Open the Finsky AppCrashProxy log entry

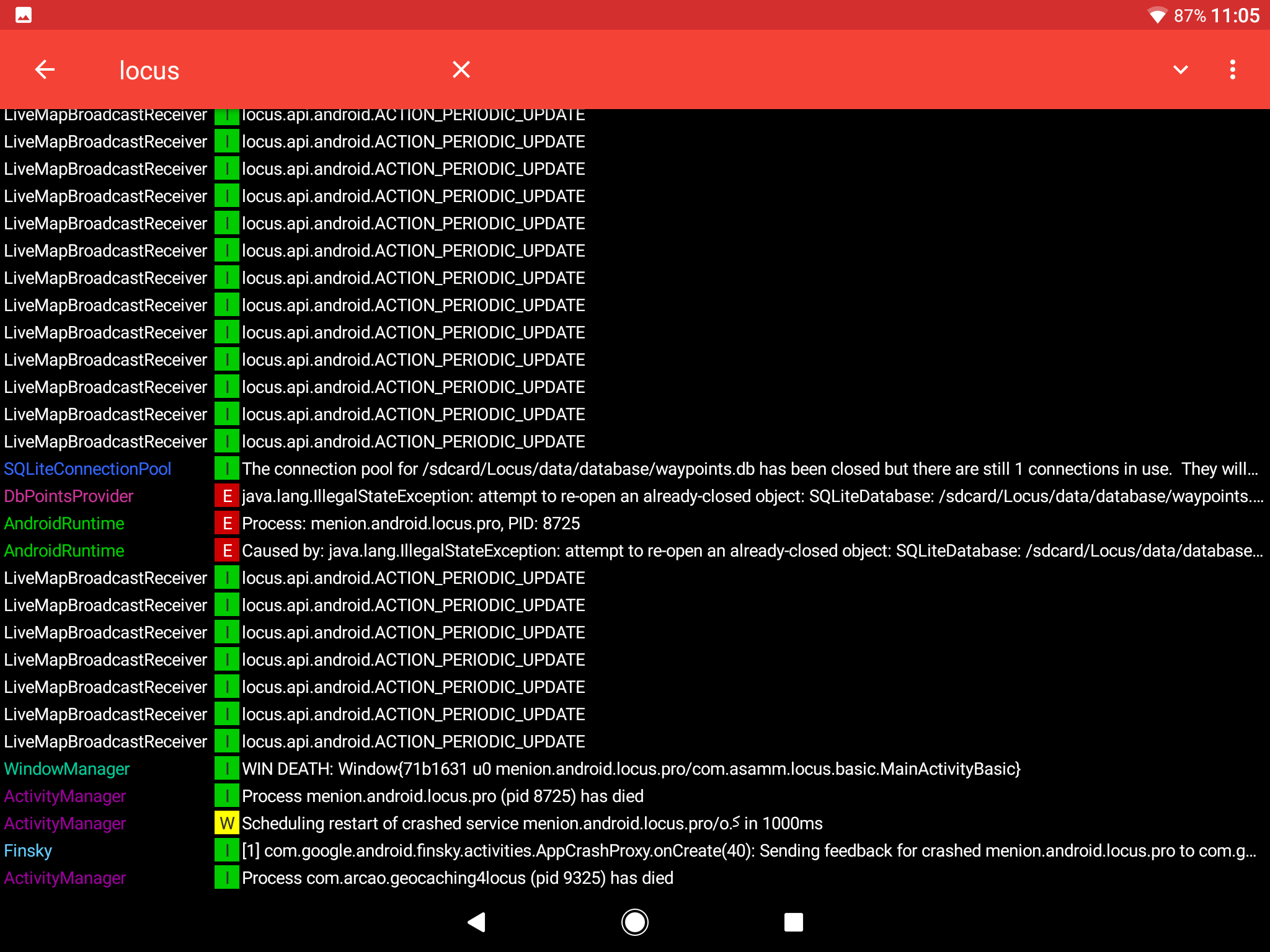tap(633, 851)
